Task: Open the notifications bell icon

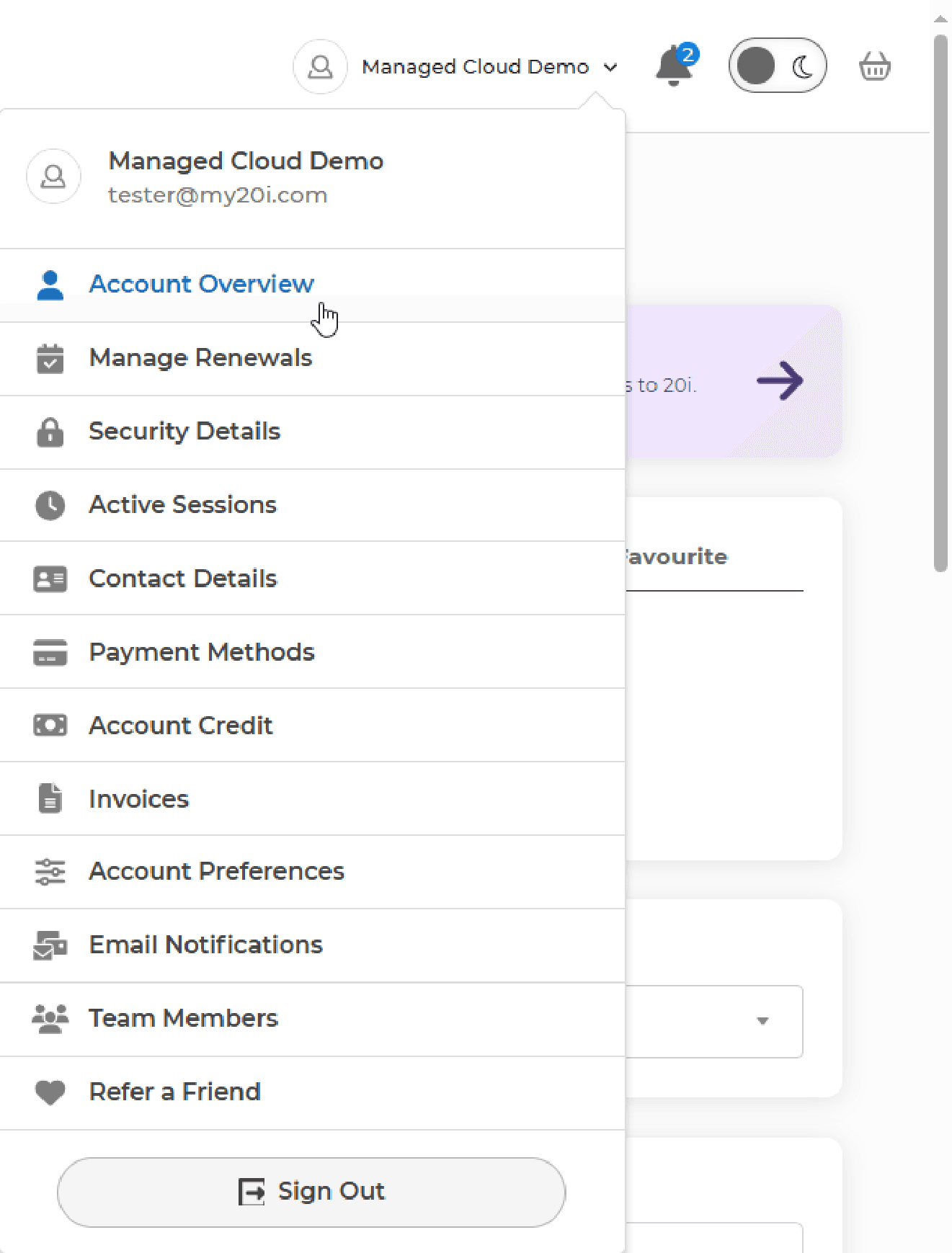Action: pos(673,66)
